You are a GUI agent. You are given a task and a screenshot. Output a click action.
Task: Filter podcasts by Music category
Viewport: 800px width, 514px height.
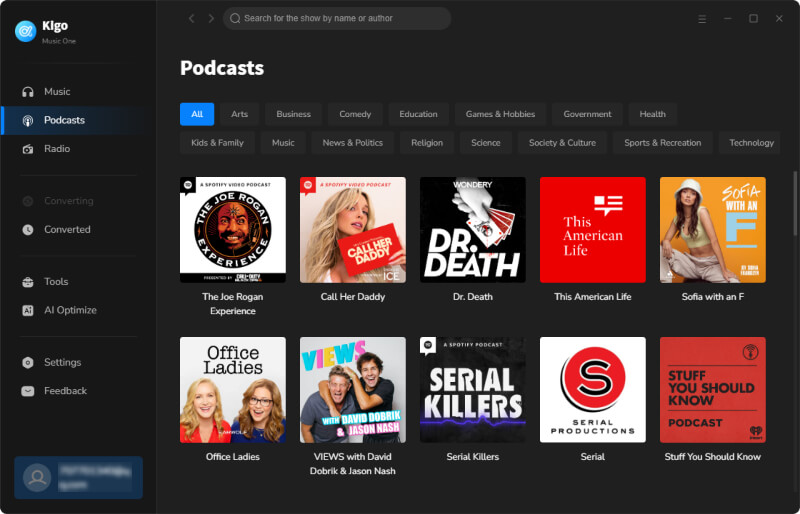pos(283,142)
